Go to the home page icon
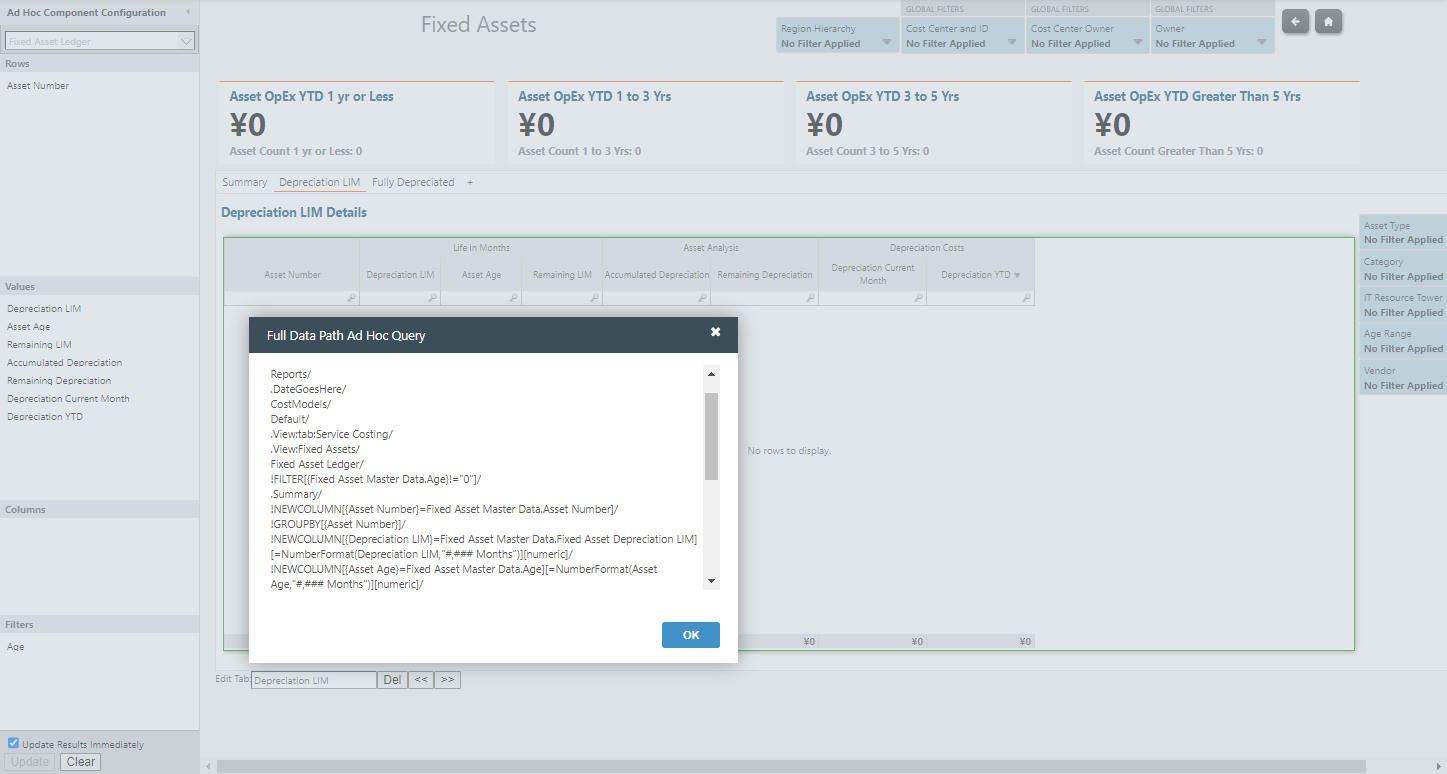The height and width of the screenshot is (774, 1447). point(1328,21)
